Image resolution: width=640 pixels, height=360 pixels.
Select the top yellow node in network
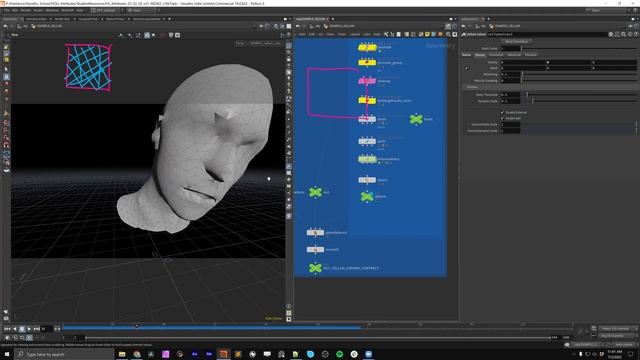point(367,47)
